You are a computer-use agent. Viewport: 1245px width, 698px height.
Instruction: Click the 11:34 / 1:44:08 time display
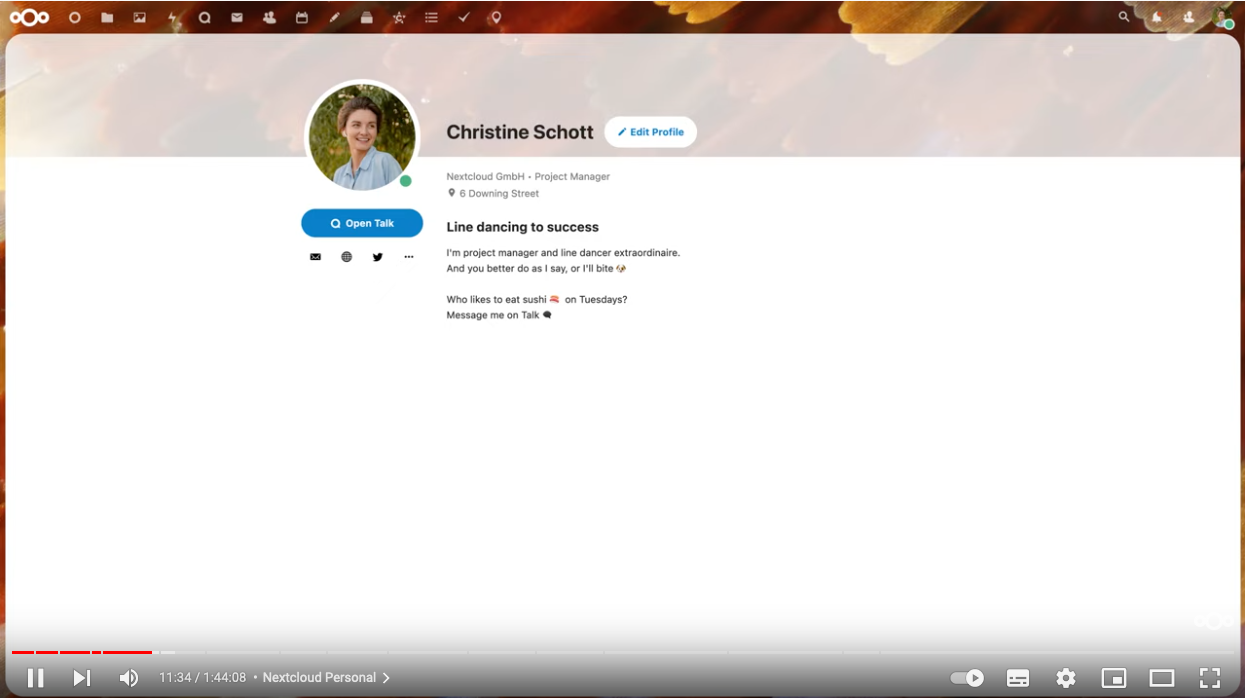pos(202,678)
